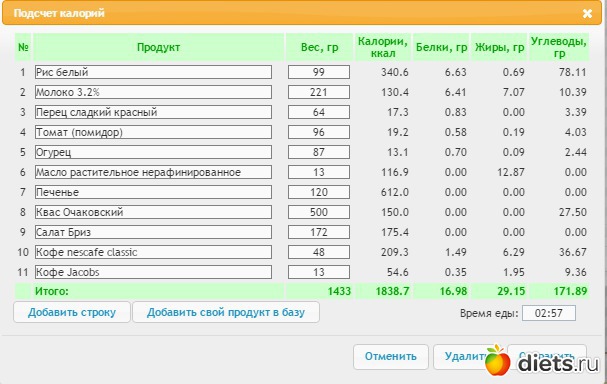
Task: Close the Подсчет калорий dialog
Action: point(587,14)
